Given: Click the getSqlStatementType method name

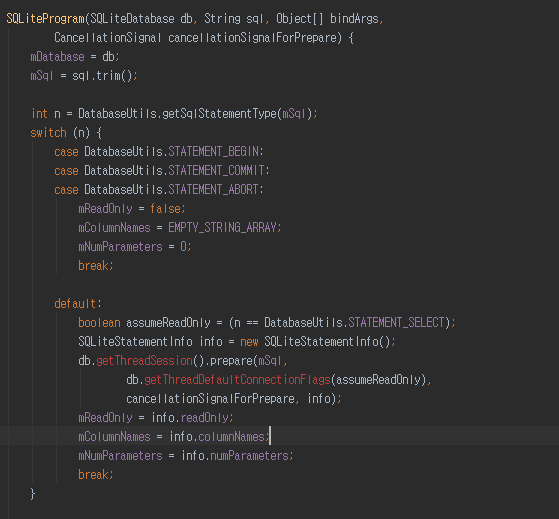Looking at the screenshot, I should click(219, 114).
